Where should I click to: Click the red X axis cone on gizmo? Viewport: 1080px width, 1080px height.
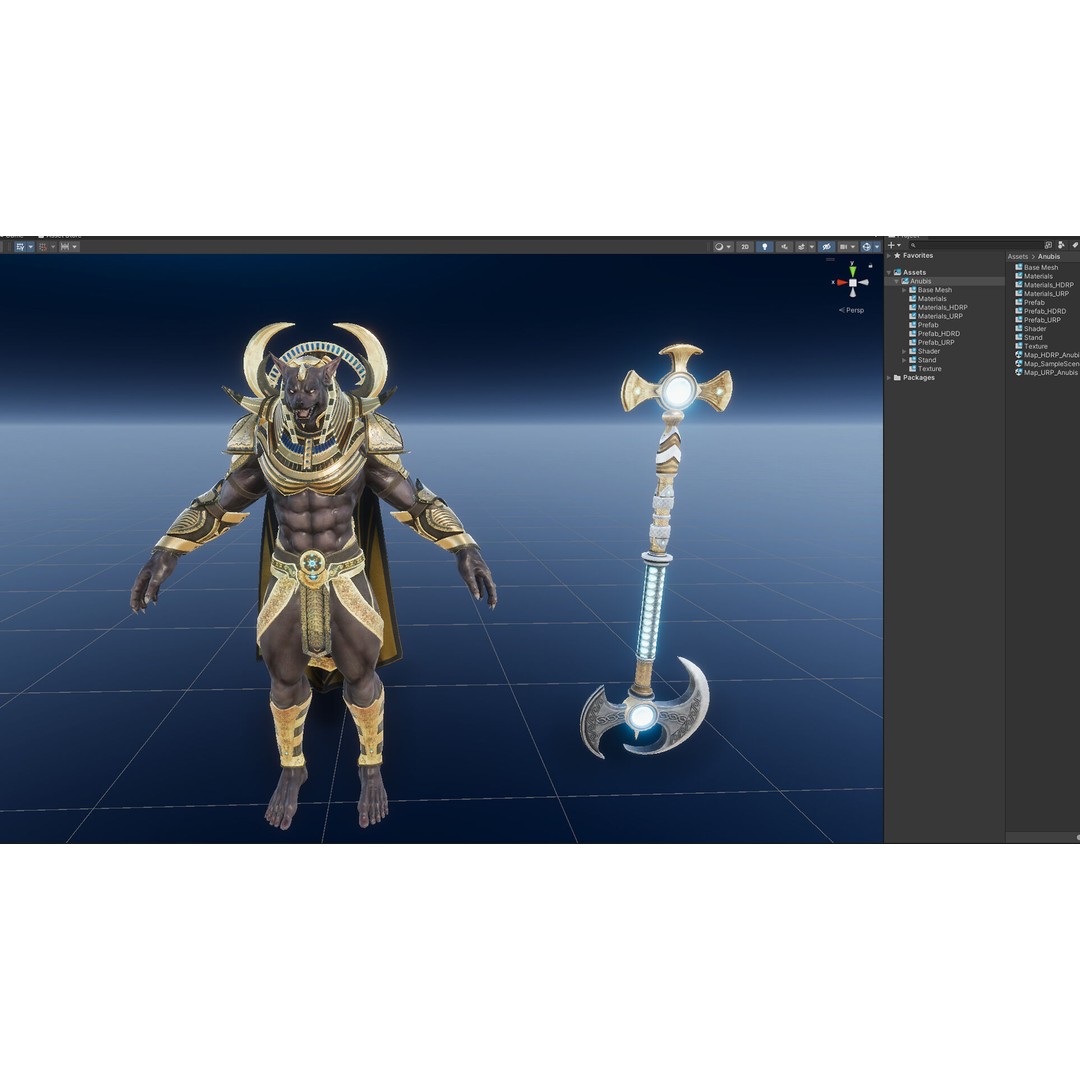(842, 282)
